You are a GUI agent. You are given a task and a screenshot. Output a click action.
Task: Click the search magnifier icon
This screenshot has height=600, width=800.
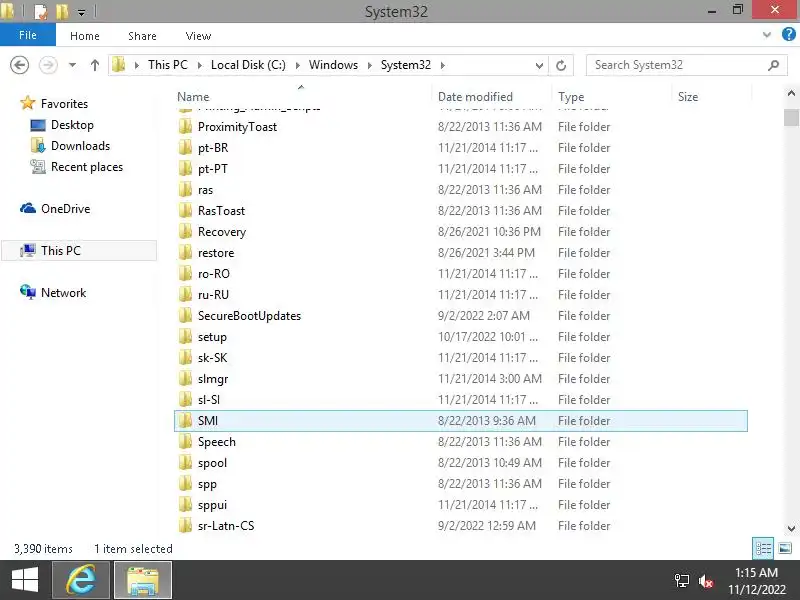click(773, 65)
